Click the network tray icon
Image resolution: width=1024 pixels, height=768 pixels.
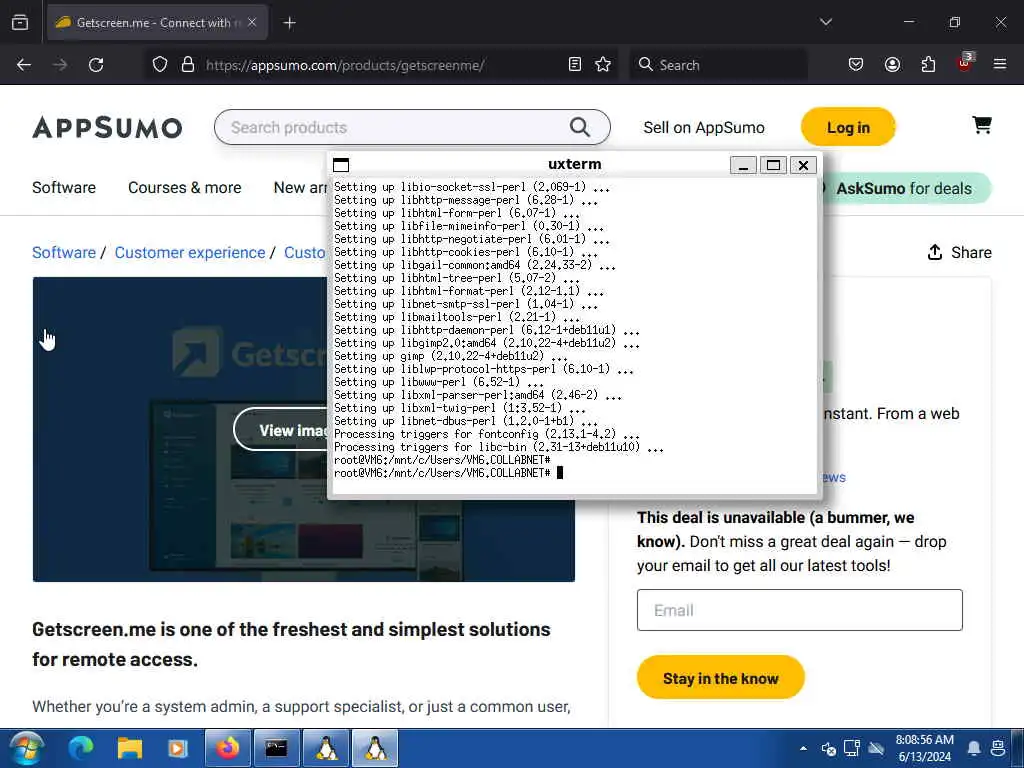click(x=852, y=748)
